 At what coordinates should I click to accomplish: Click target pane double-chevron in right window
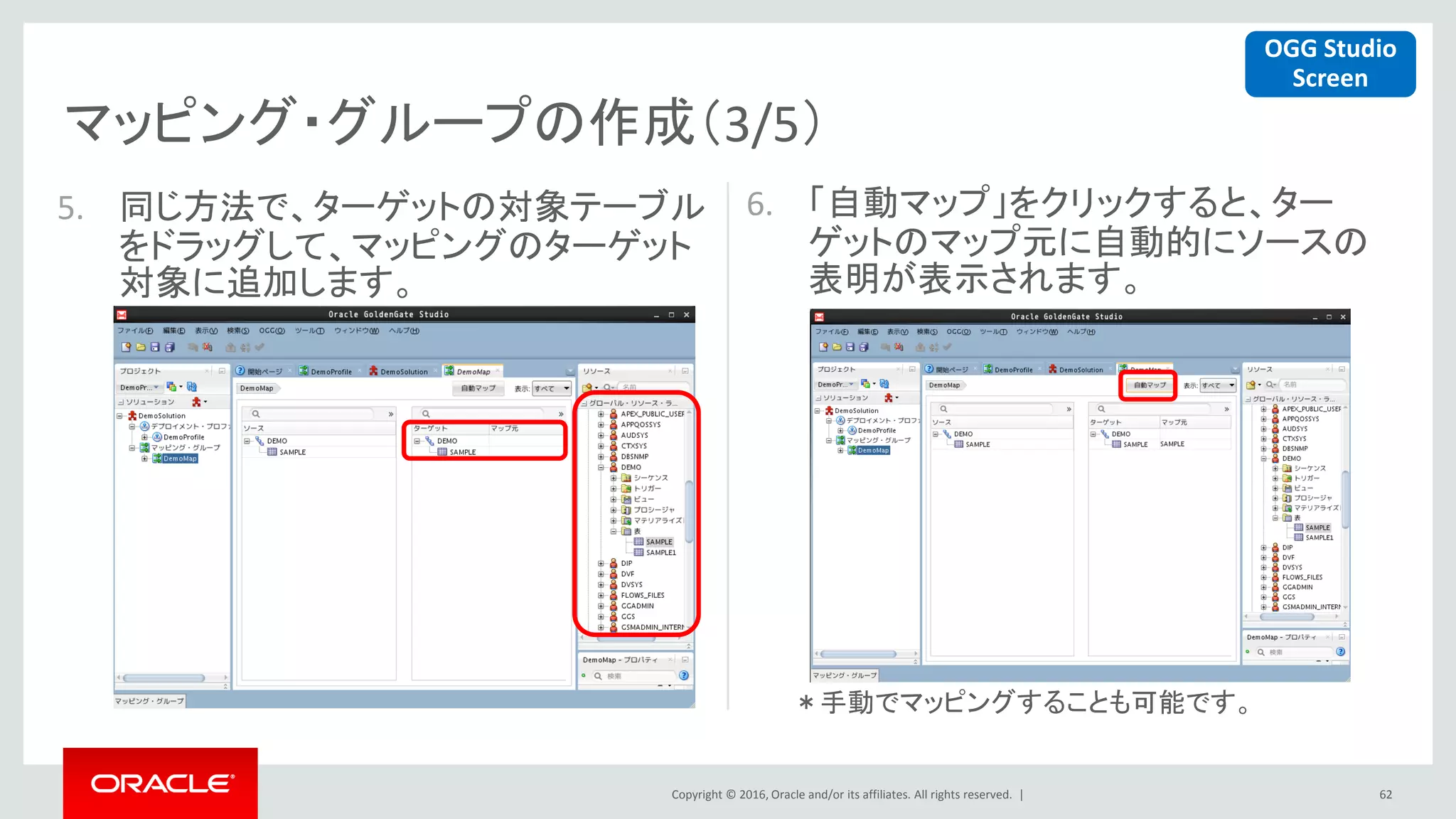1226,409
